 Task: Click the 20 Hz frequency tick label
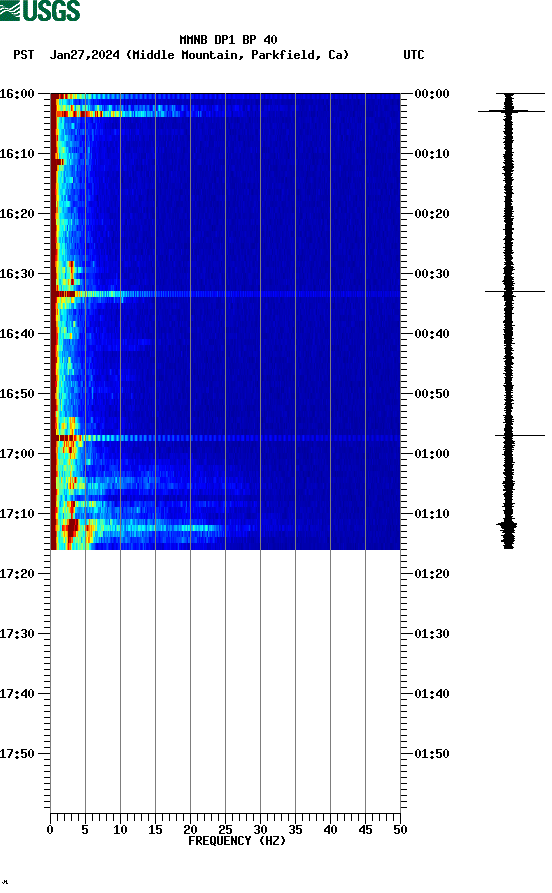click(x=190, y=830)
